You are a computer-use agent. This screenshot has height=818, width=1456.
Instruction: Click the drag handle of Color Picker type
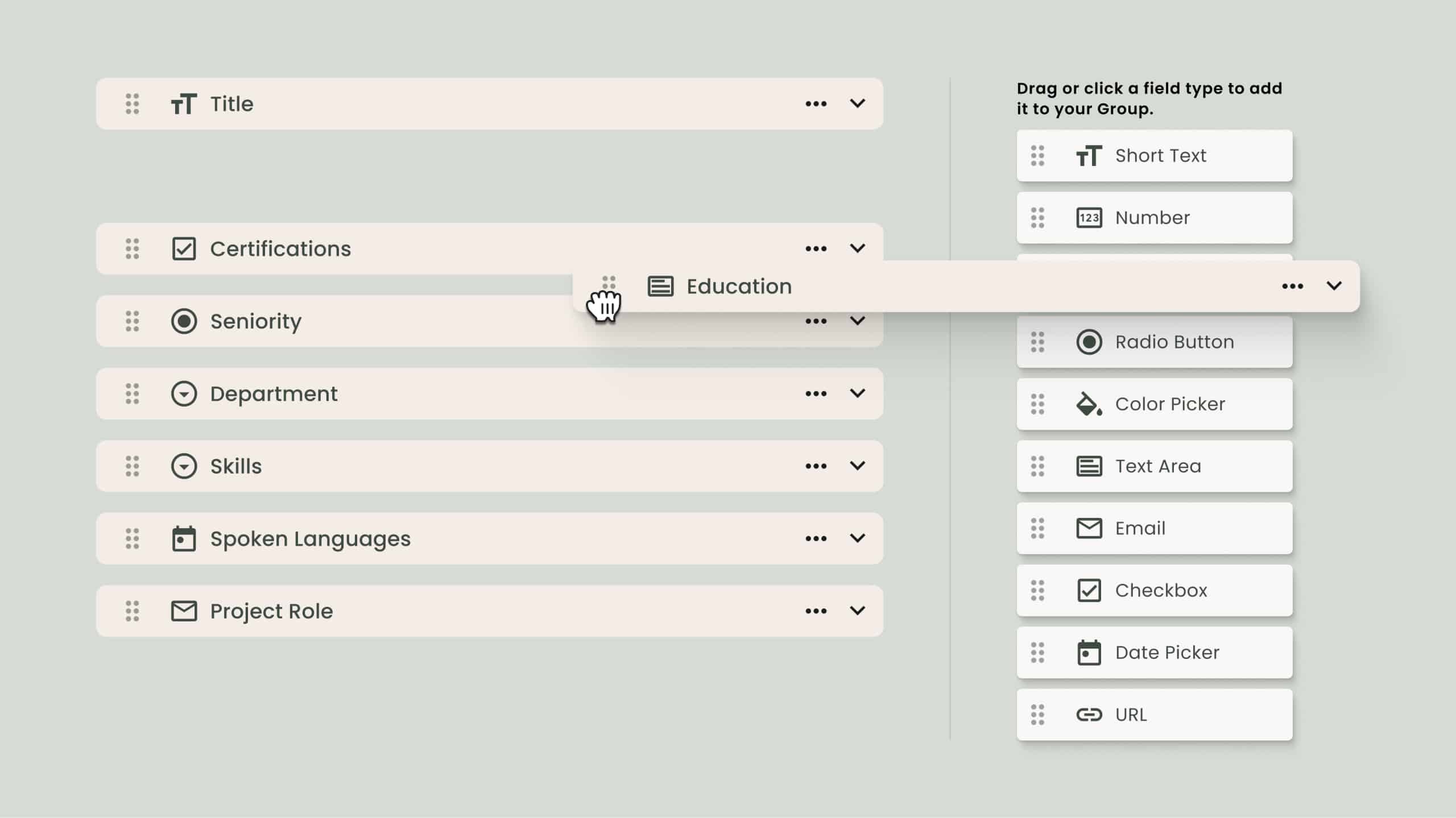point(1037,404)
